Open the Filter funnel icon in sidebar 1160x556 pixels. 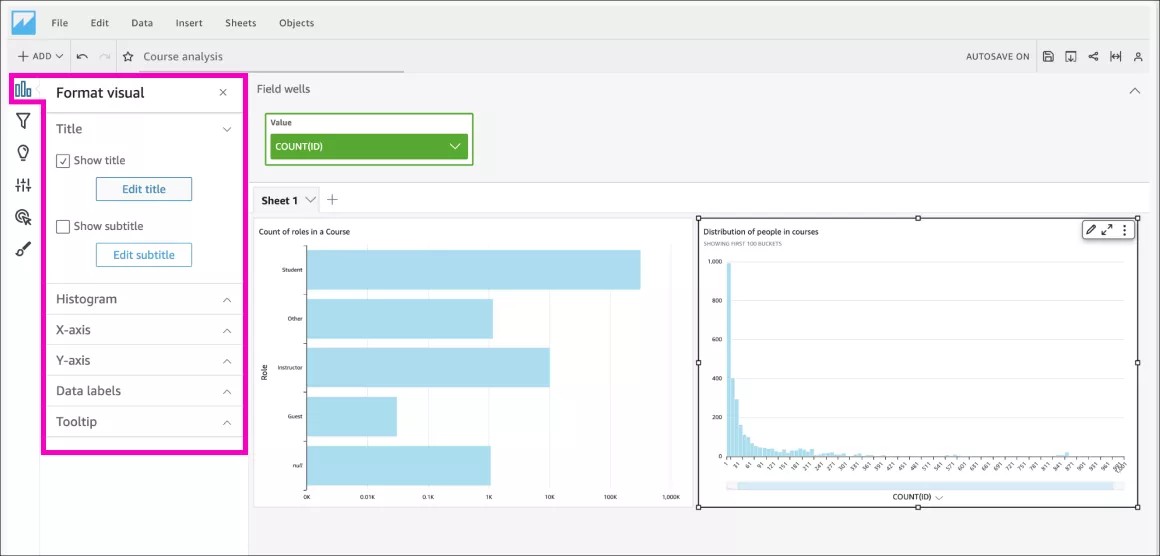23,121
